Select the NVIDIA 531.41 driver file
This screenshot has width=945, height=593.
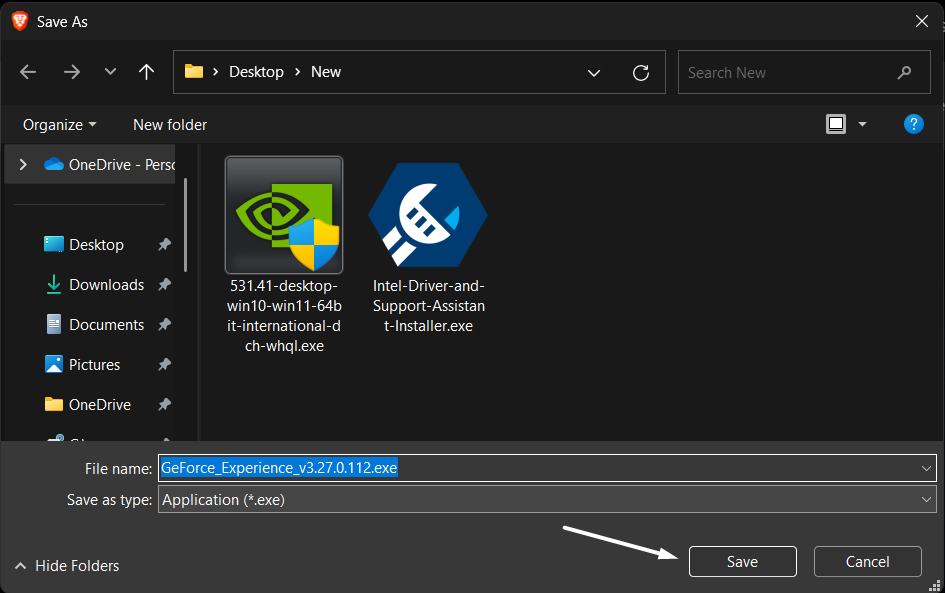(x=284, y=215)
